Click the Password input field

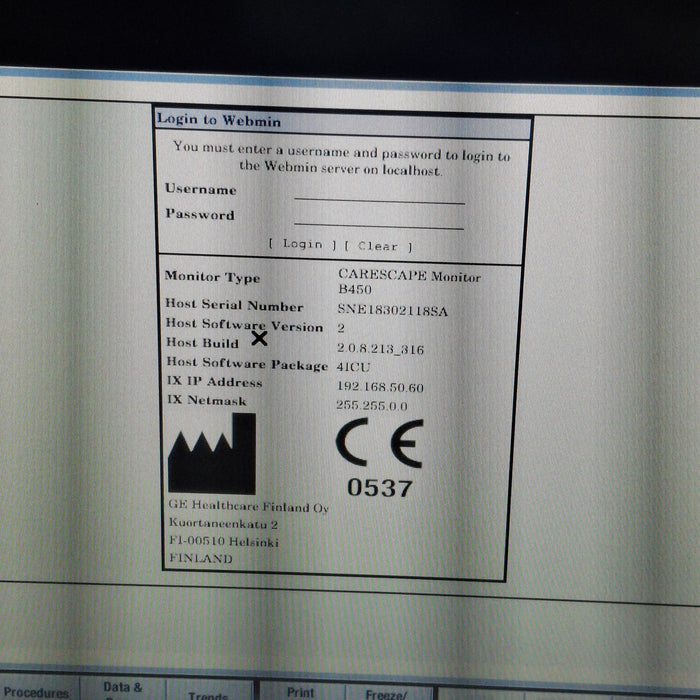click(x=379, y=220)
